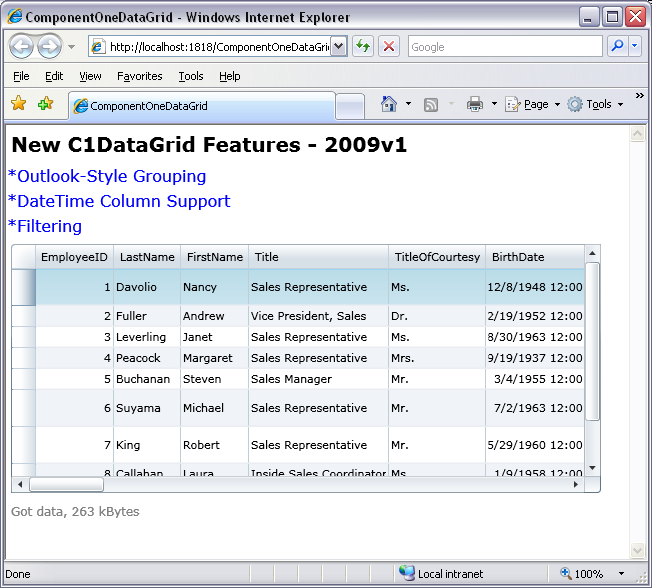The image size is (652, 588).
Task: Click the Vice President, Sales cell
Action: coord(319,316)
